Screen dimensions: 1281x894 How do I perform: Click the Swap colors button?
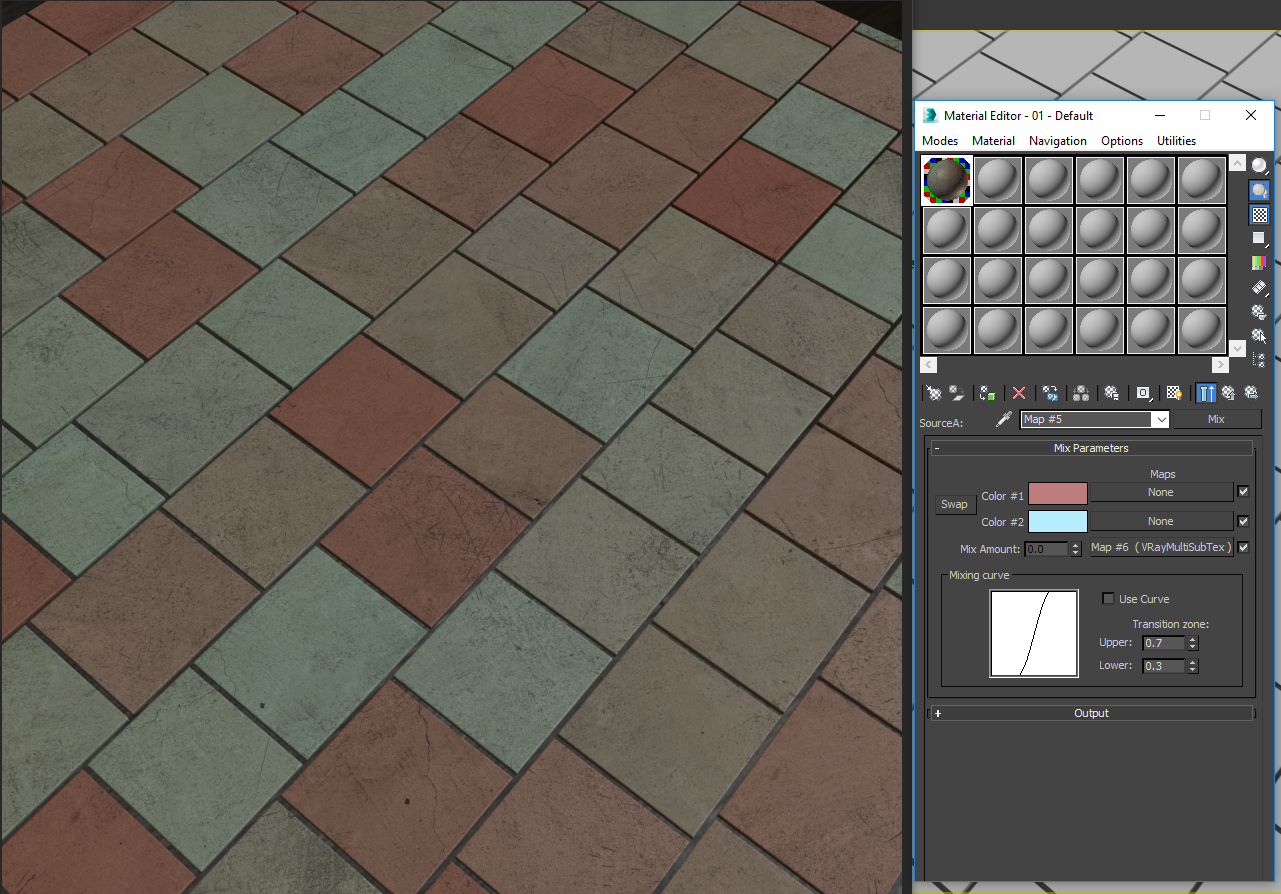pos(954,505)
